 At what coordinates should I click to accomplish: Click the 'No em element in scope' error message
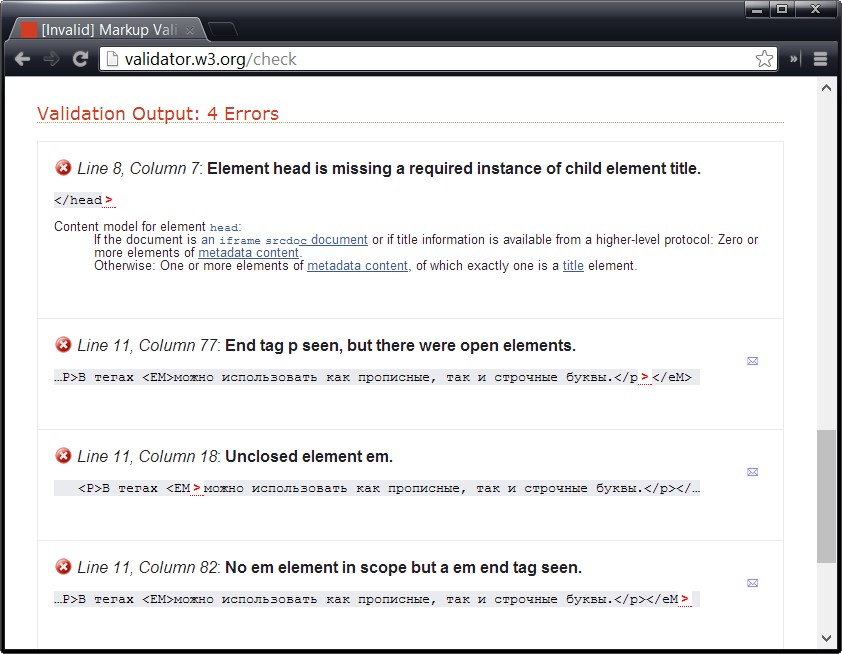403,568
